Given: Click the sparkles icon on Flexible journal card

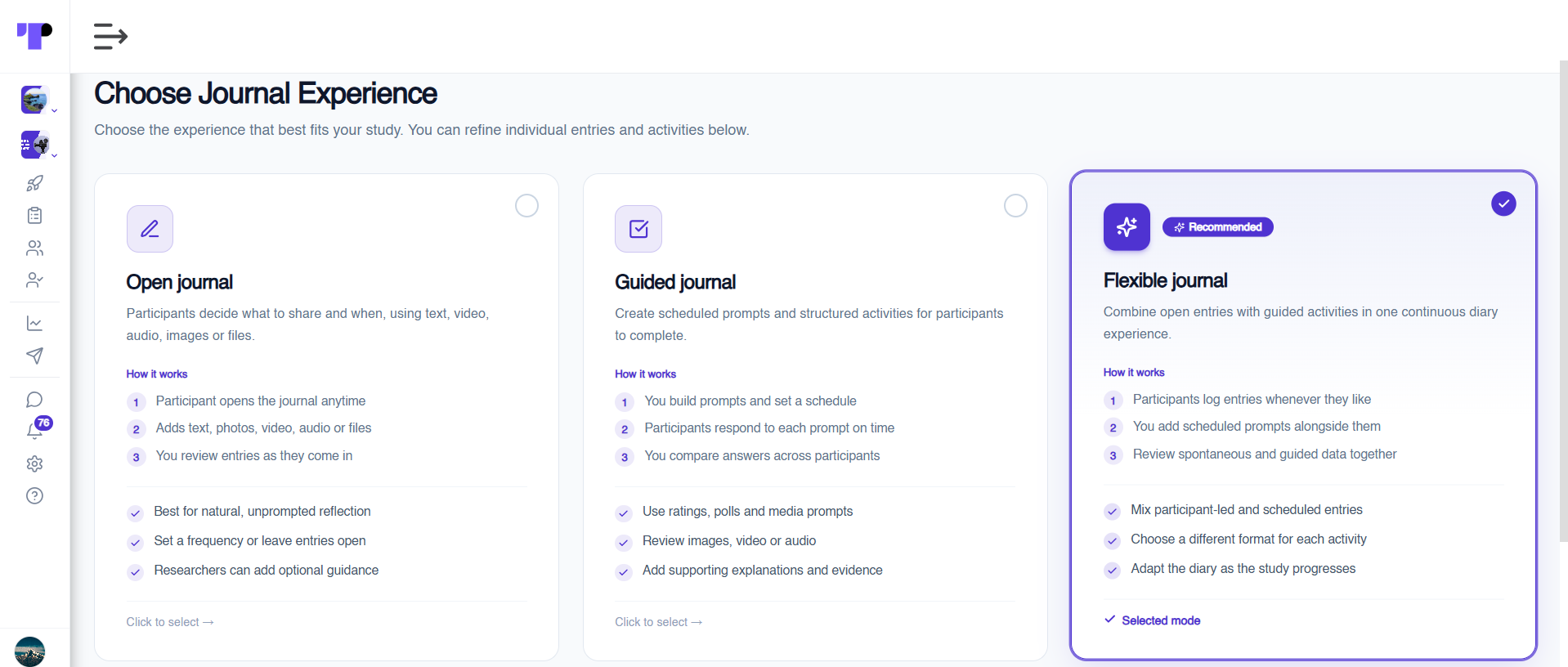Looking at the screenshot, I should click(1127, 227).
